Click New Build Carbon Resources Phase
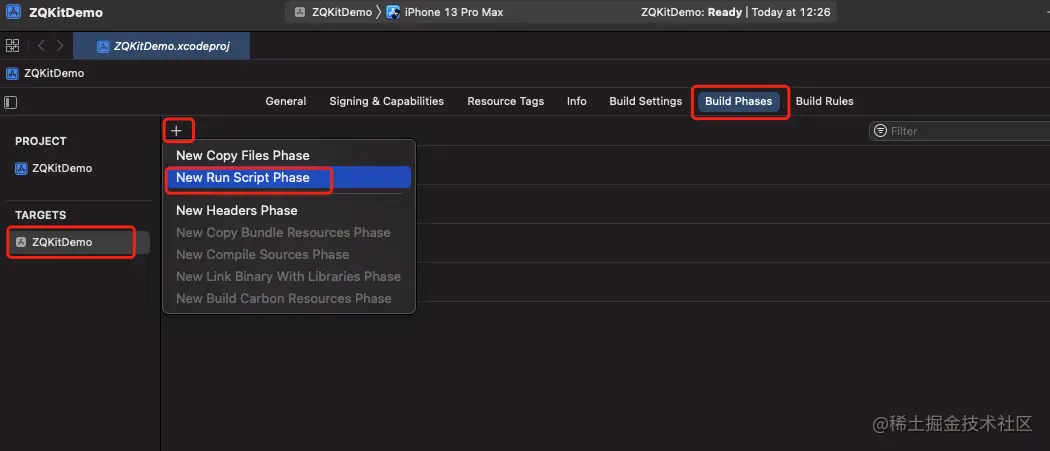This screenshot has height=451, width=1050. pos(284,299)
